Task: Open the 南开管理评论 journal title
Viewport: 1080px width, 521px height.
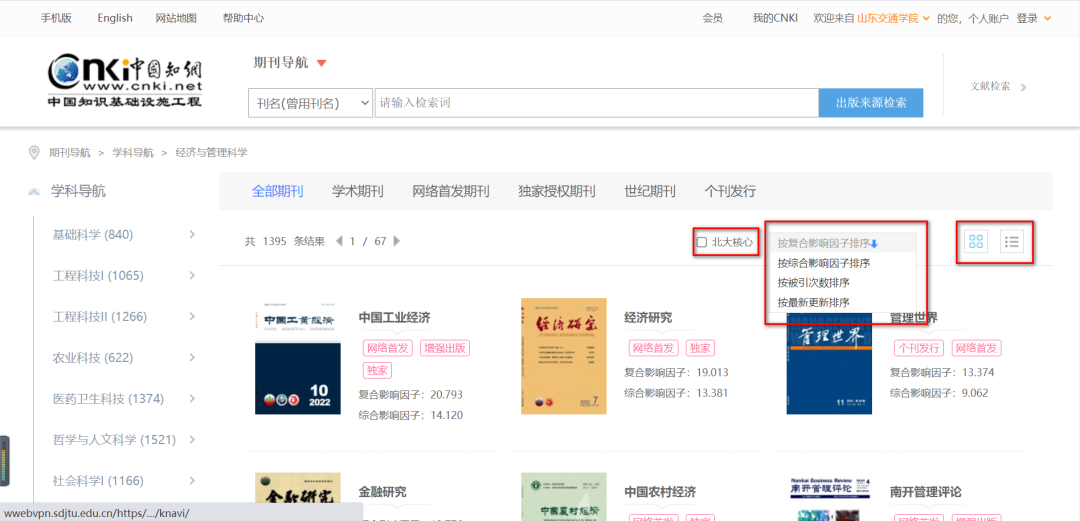Action: click(926, 492)
